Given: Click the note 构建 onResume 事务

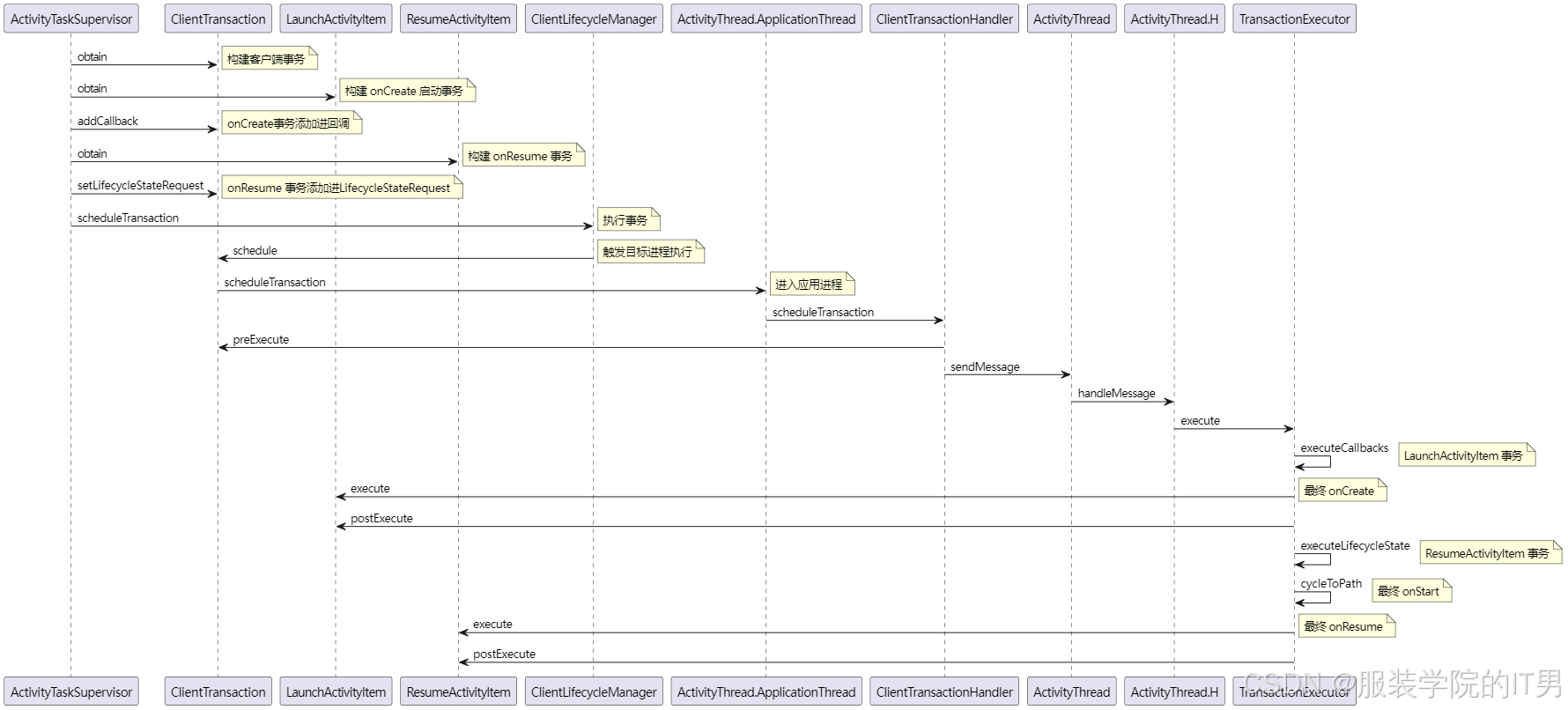Looking at the screenshot, I should pyautogui.click(x=523, y=156).
